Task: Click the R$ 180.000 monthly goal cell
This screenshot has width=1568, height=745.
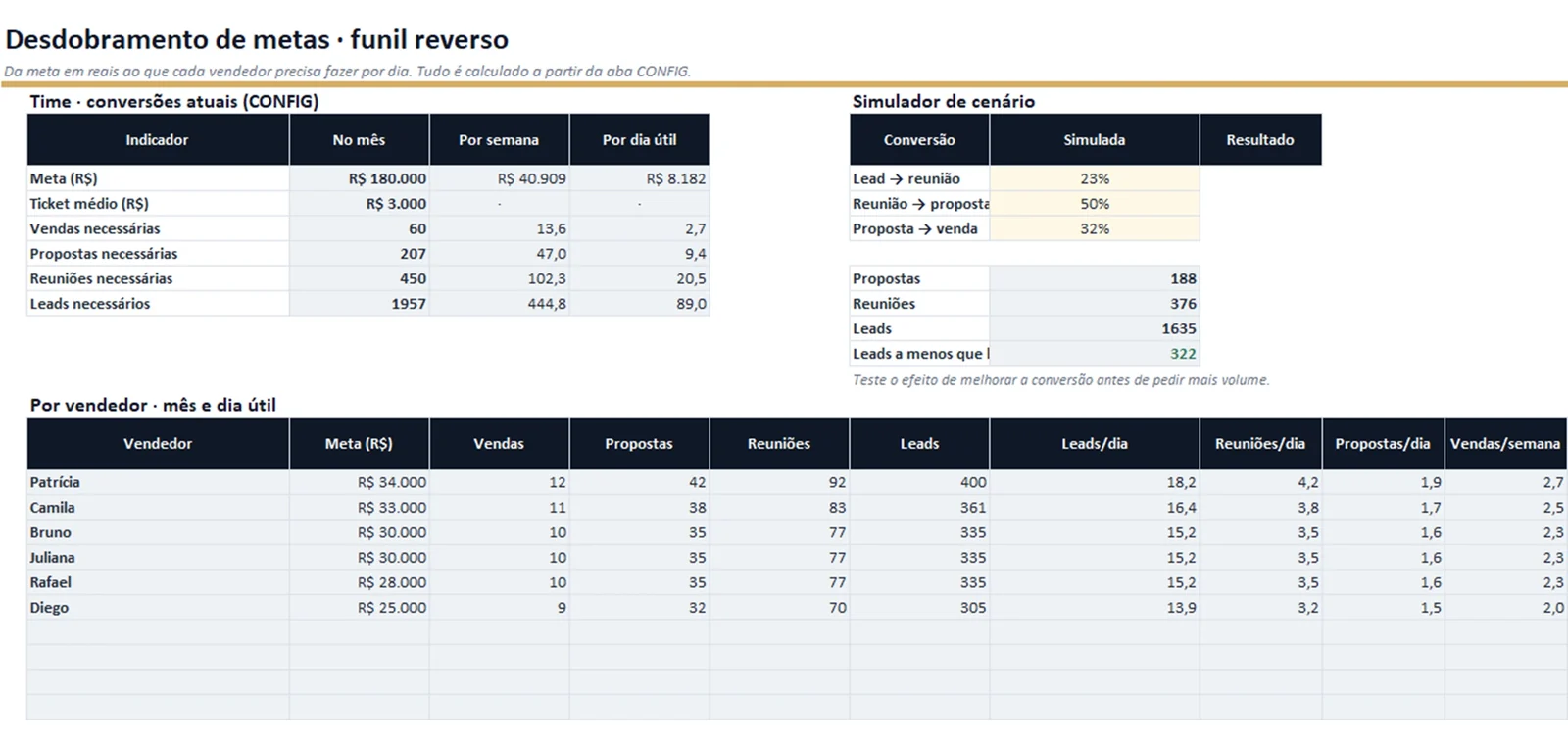Action: pos(360,178)
